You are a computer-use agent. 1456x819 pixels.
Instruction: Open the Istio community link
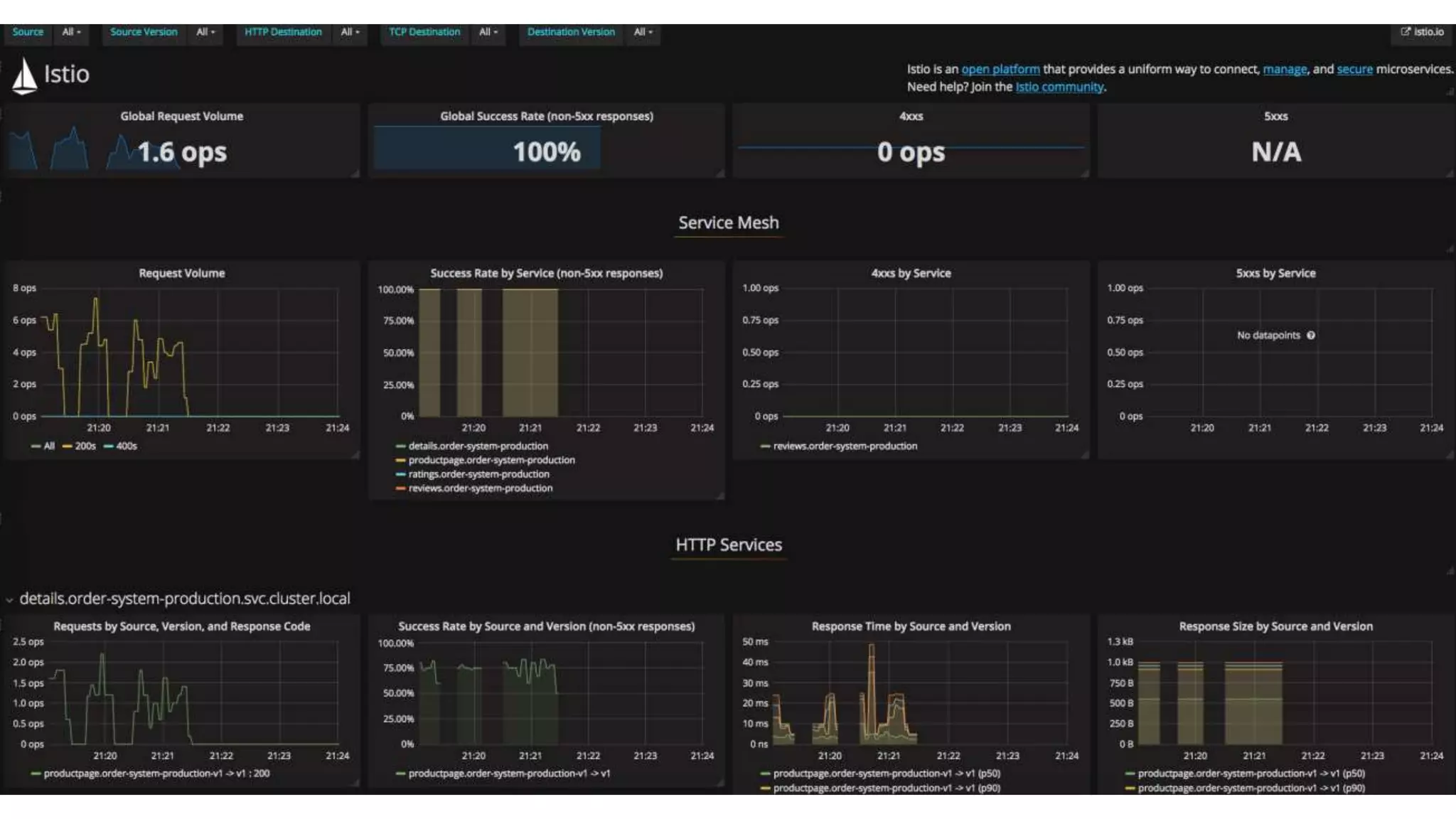point(1059,87)
